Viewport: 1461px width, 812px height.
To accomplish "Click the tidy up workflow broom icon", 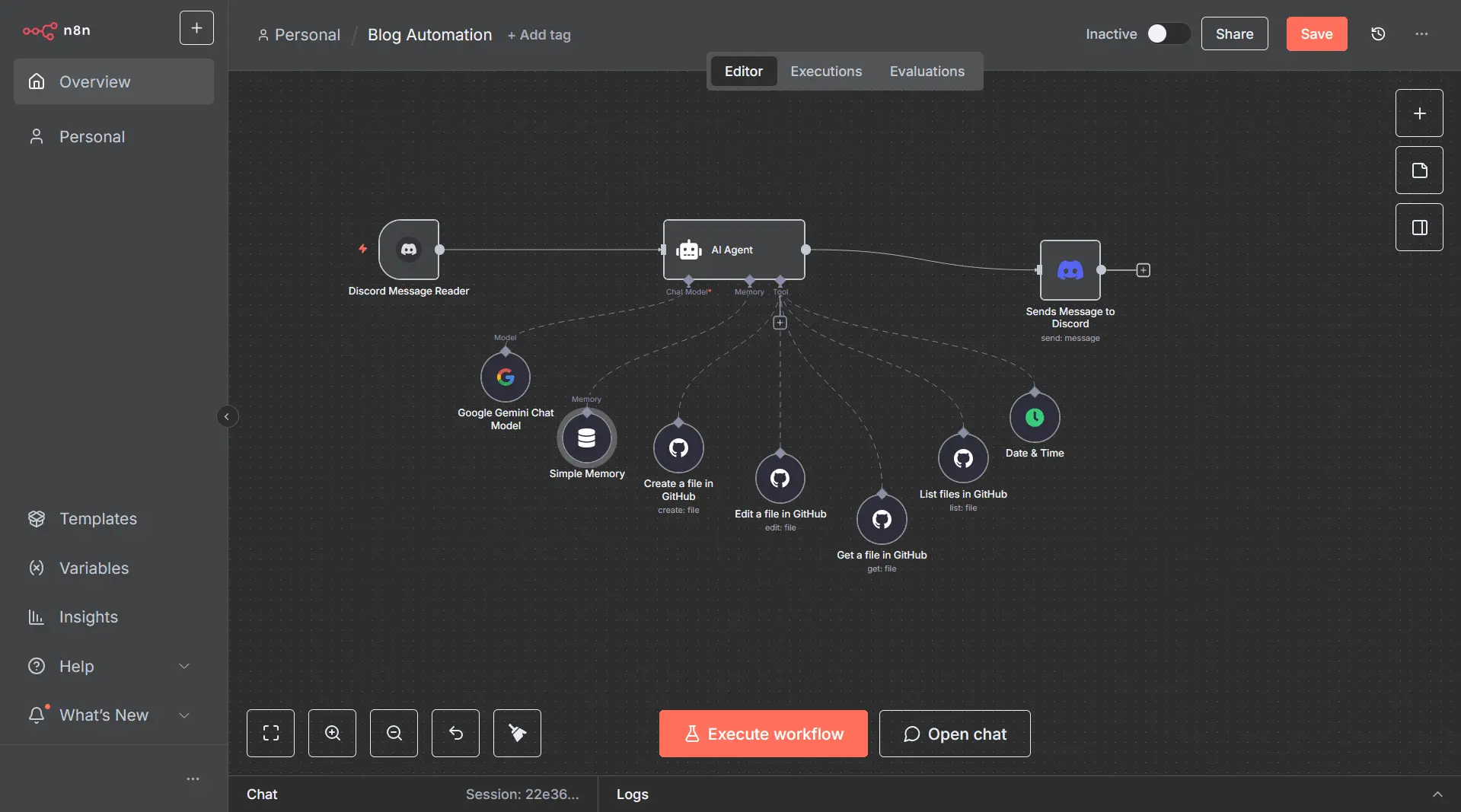I will pyautogui.click(x=517, y=734).
